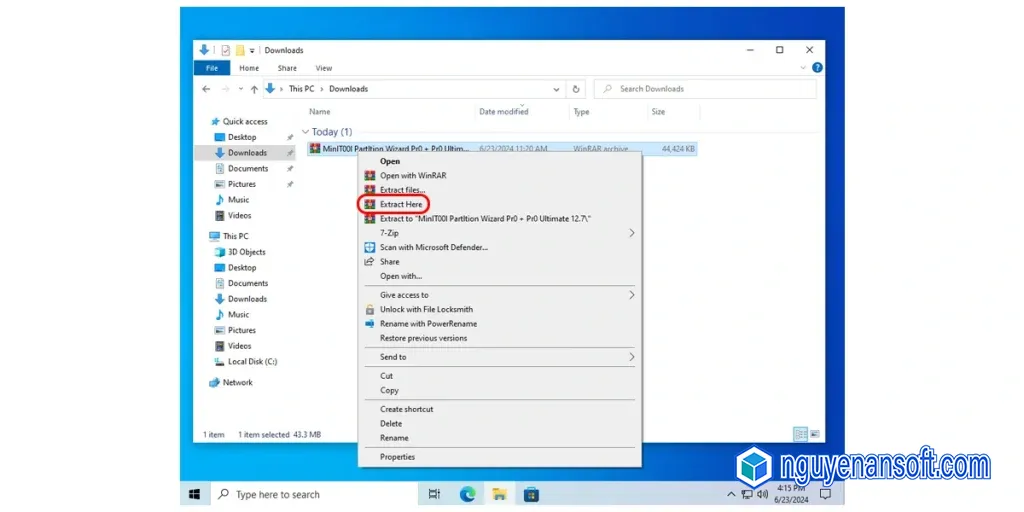Select Create shortcut
The height and width of the screenshot is (512, 1024).
coord(406,409)
